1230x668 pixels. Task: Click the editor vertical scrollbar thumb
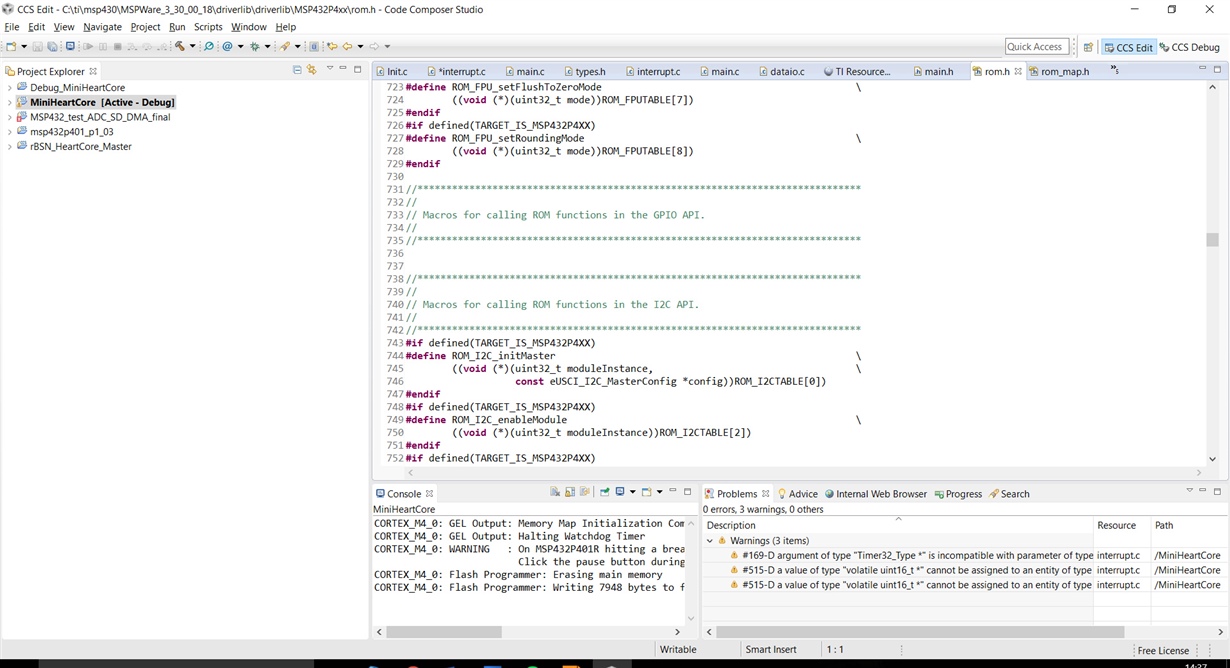tap(1212, 240)
